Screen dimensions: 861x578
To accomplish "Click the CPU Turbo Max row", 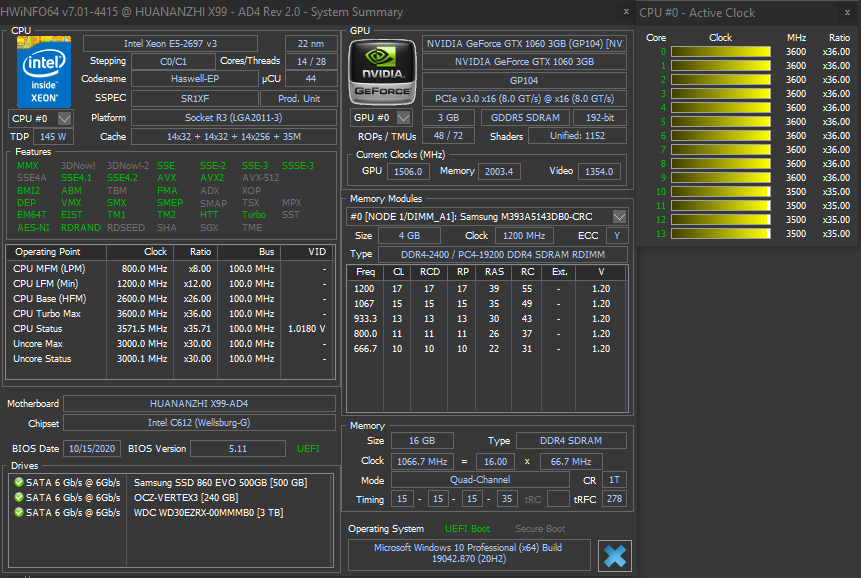I will (x=170, y=313).
